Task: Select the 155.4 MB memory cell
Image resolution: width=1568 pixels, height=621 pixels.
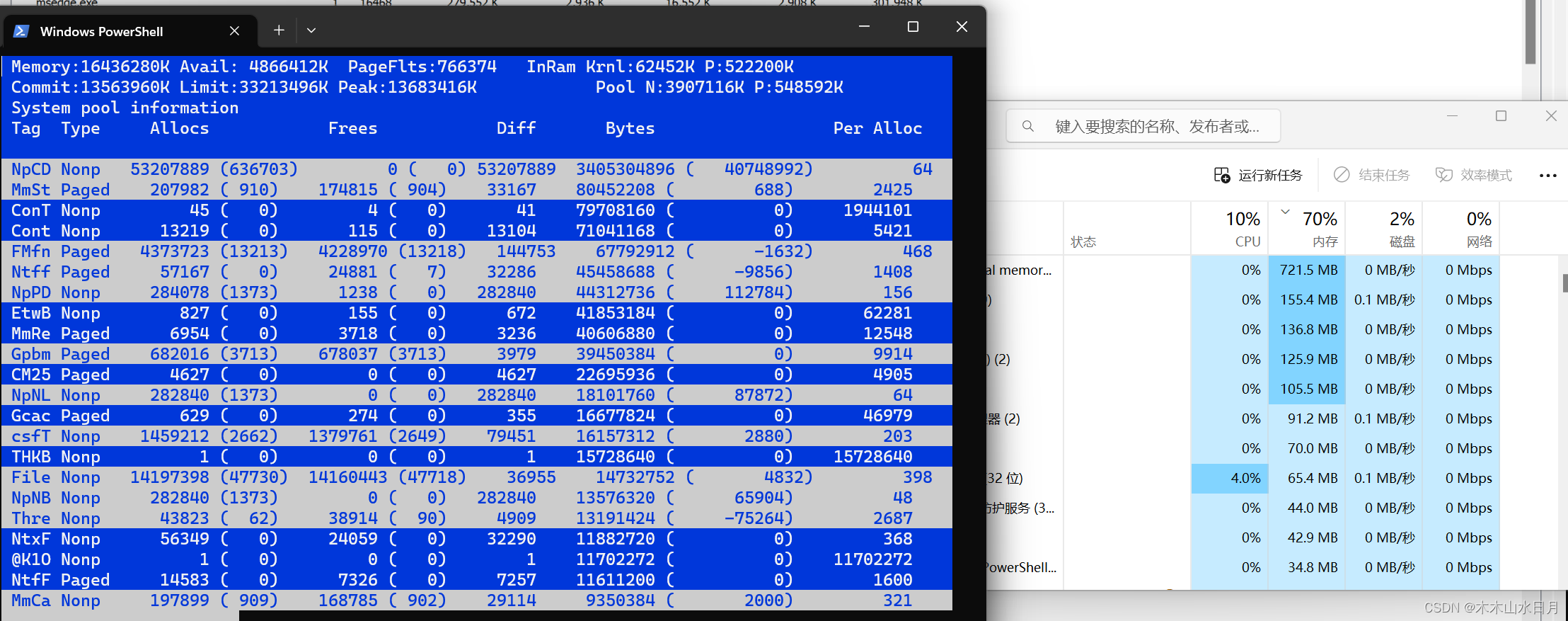Action: 1306,300
